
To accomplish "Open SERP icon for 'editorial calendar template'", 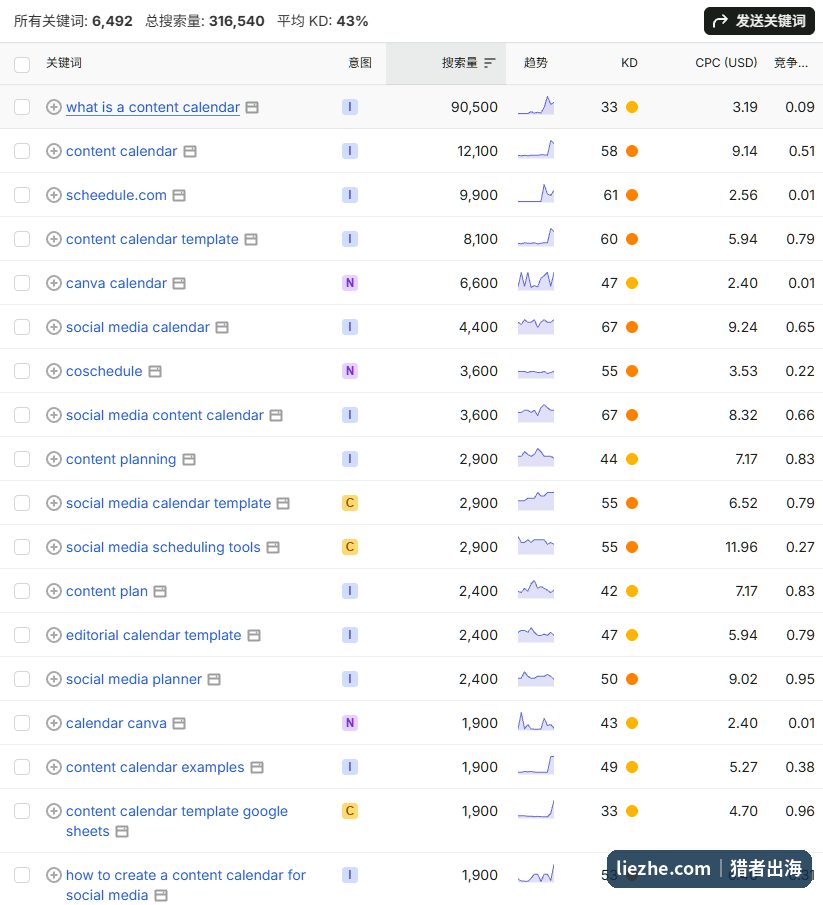I will tap(254, 635).
